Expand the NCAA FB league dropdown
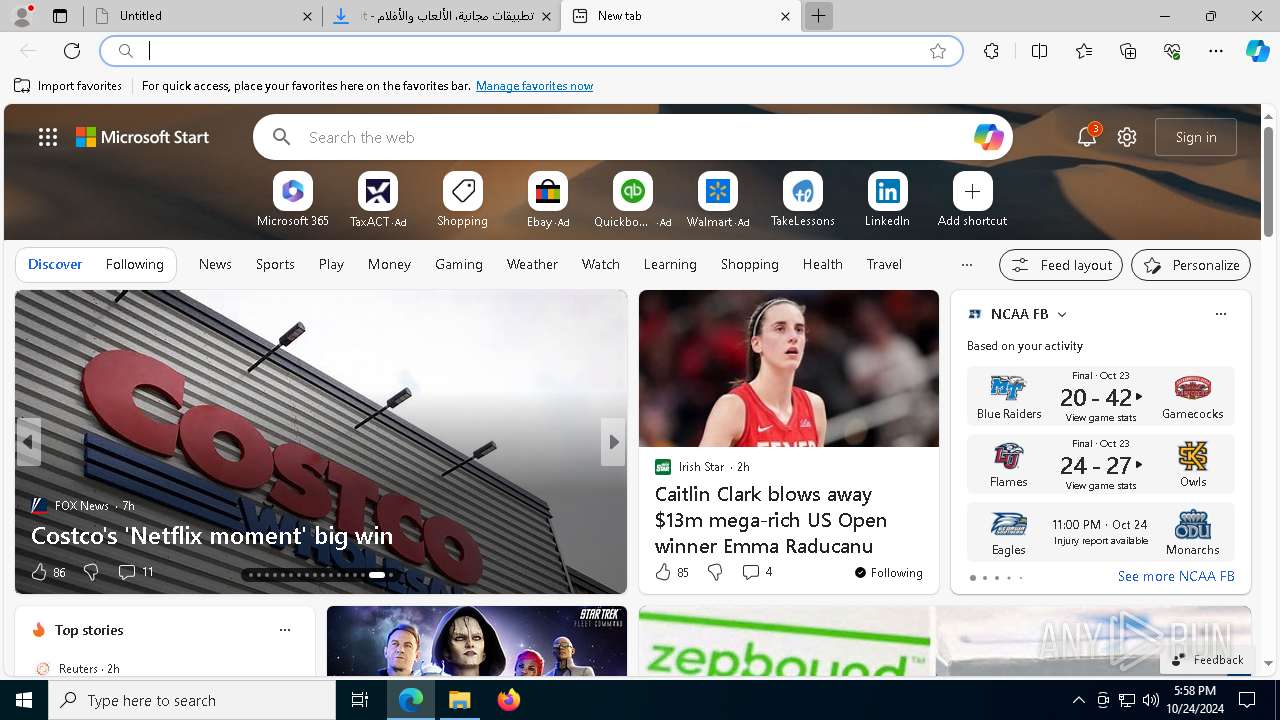 point(1062,314)
